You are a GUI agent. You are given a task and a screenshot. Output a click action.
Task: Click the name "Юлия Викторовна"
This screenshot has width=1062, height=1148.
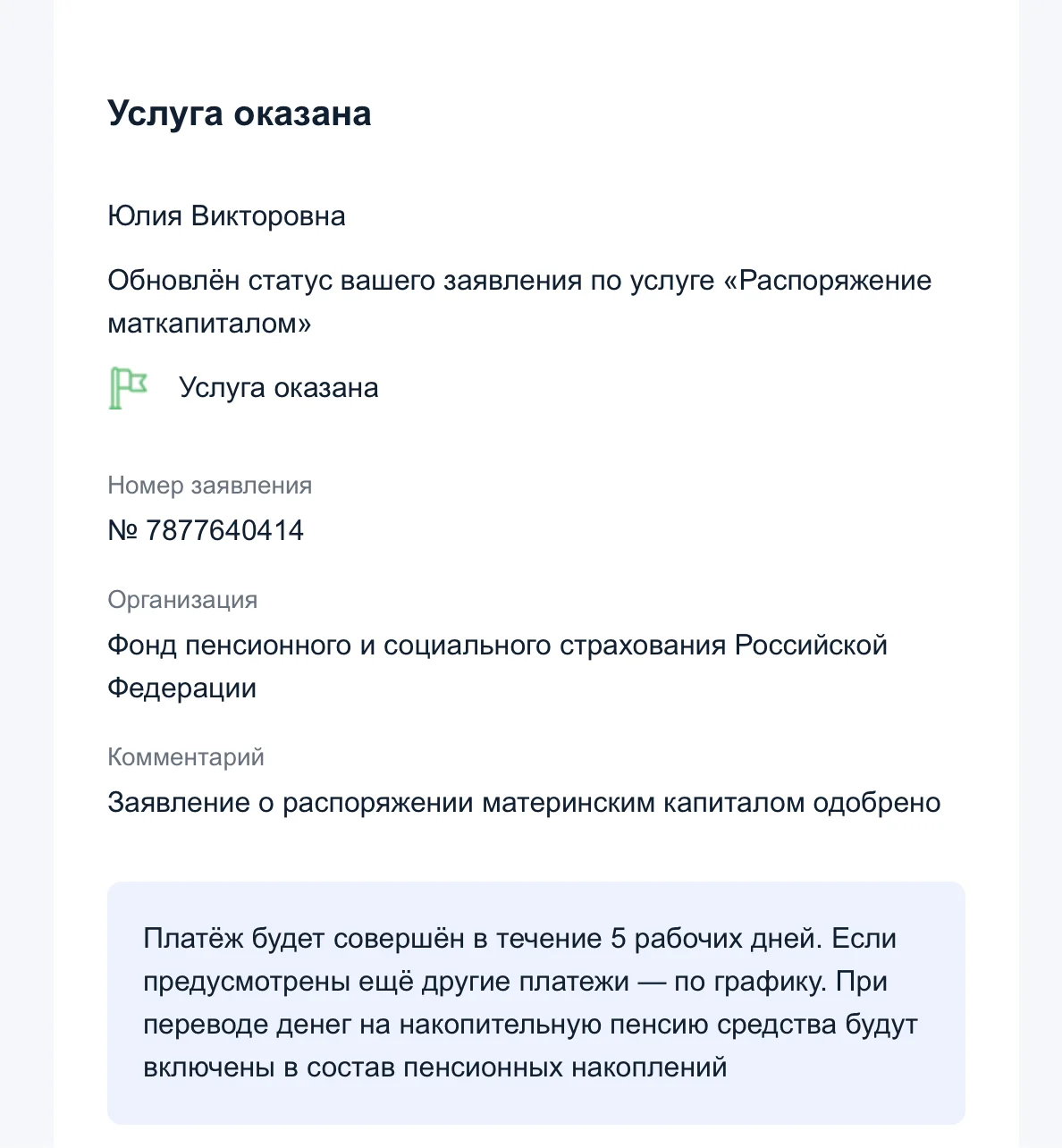coord(226,216)
